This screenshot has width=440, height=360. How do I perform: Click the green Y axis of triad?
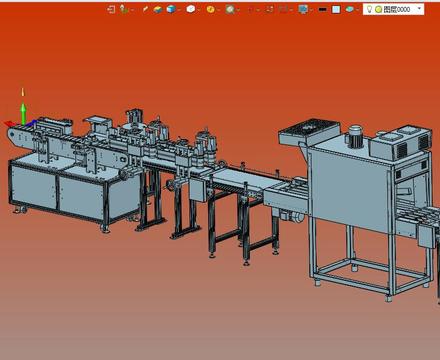[23, 113]
